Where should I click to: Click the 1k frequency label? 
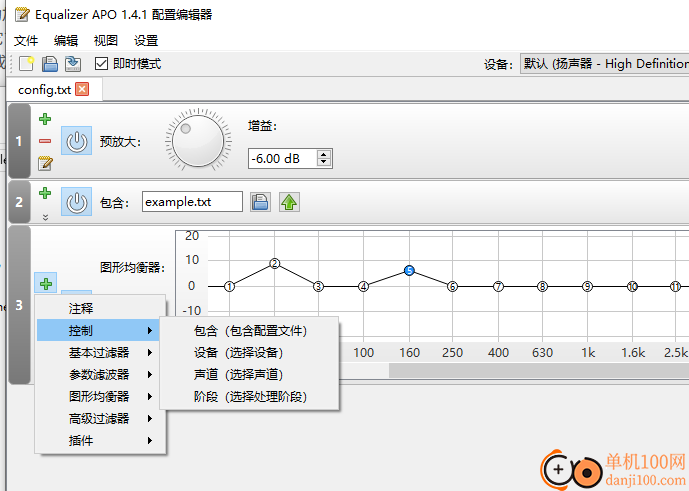pos(588,353)
